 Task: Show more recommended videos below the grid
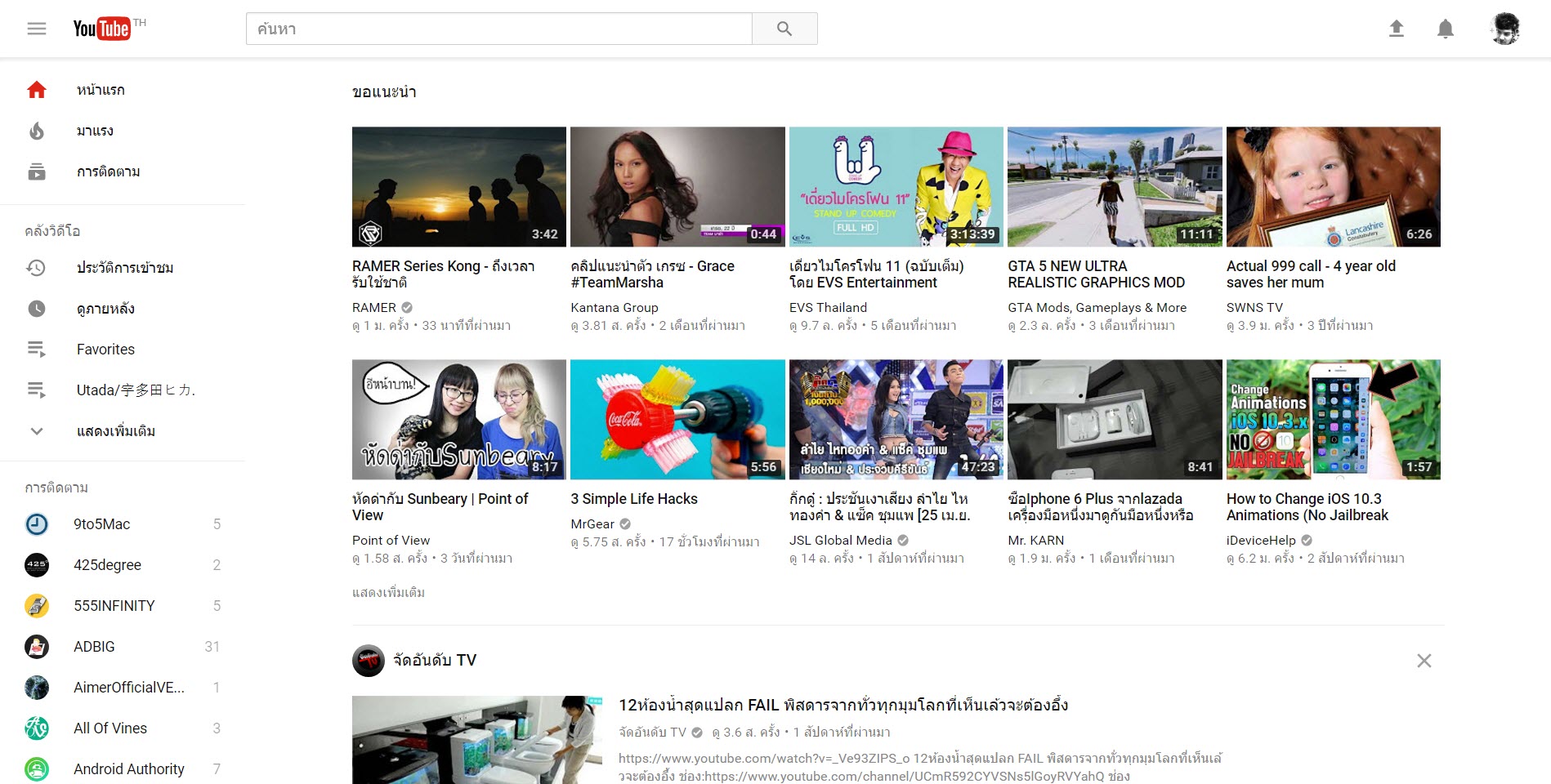click(388, 592)
